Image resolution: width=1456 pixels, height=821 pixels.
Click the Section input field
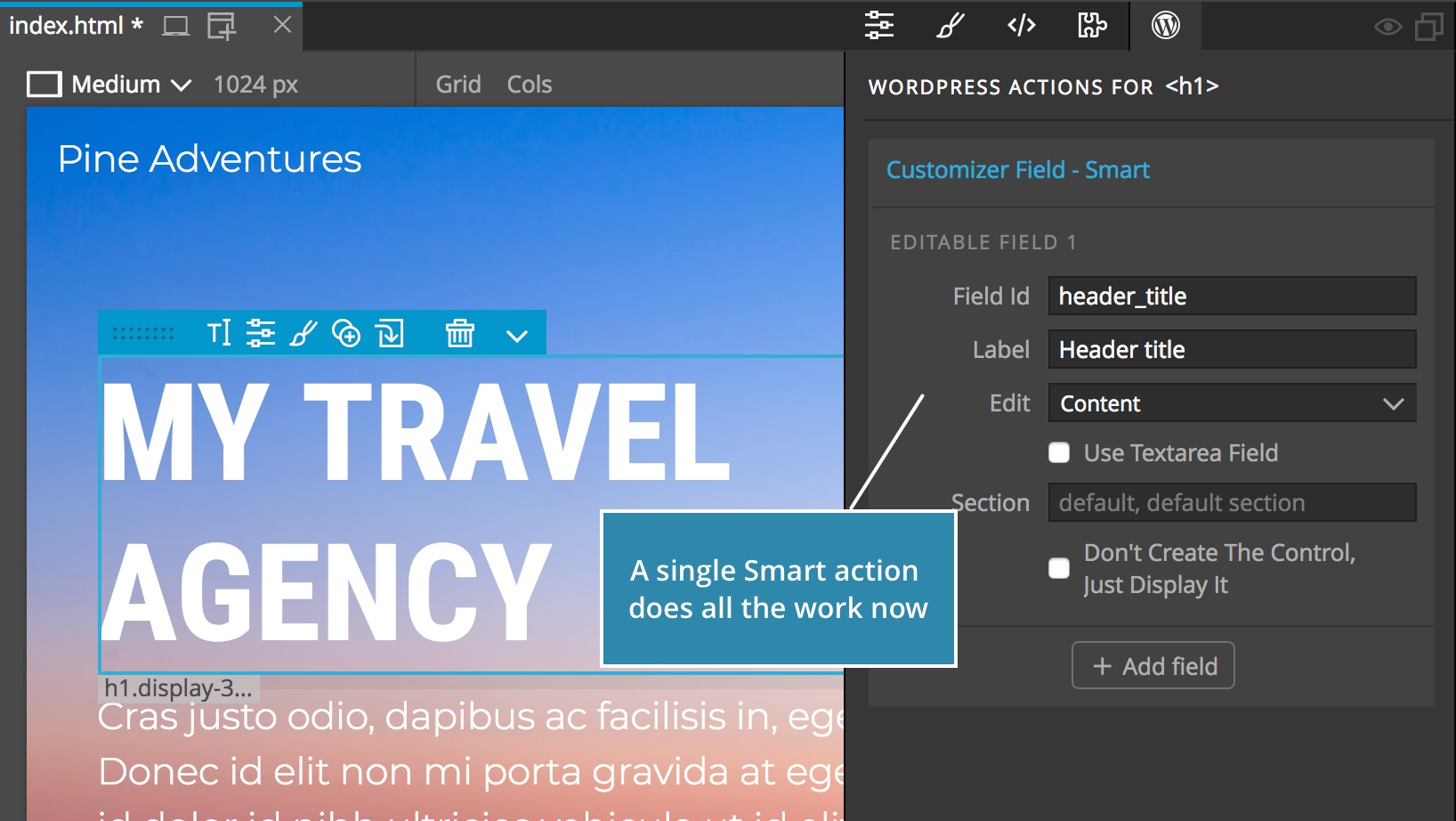pos(1233,502)
